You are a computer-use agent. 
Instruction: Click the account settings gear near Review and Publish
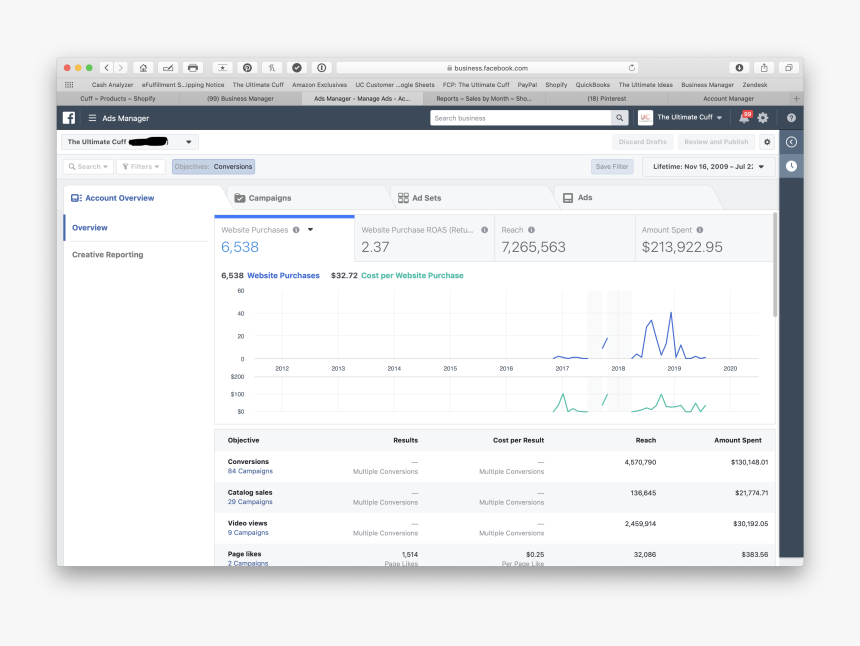[767, 142]
